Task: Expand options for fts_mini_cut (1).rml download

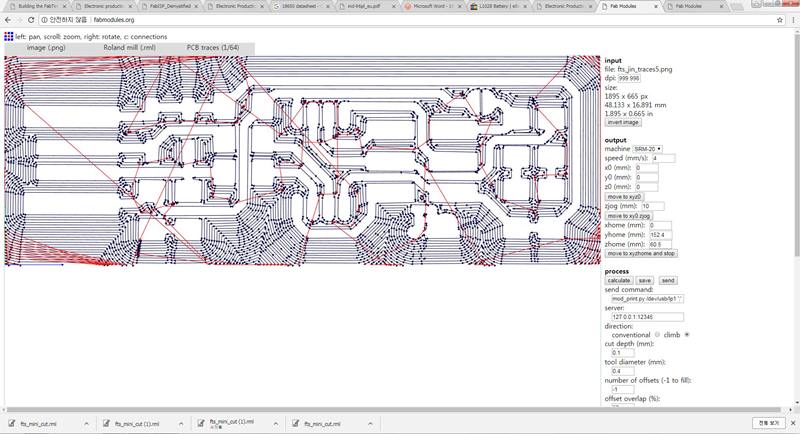Action: click(x=181, y=423)
